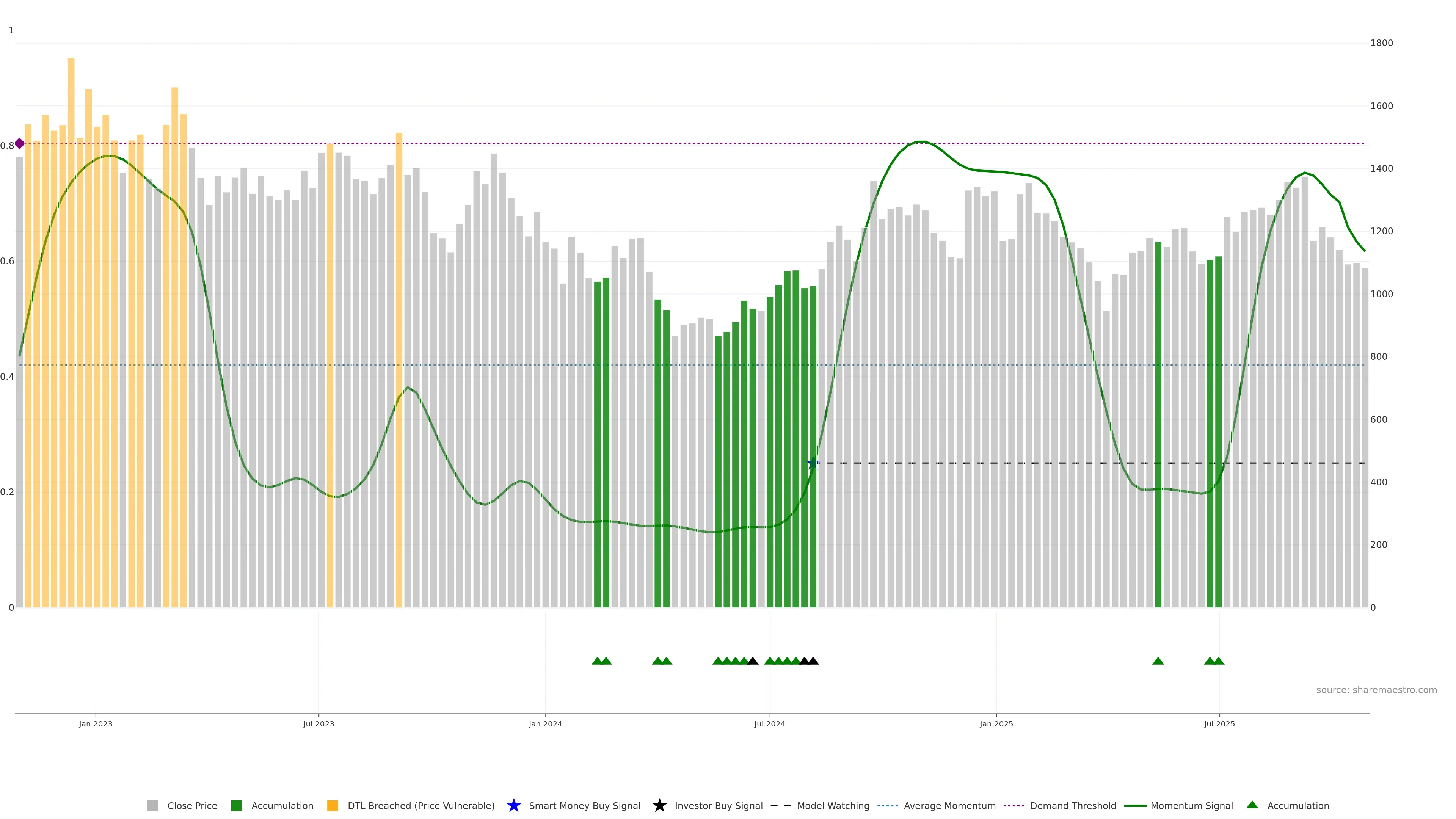This screenshot has height=819, width=1456.
Task: Click the Demand Threshold legend label
Action: (1073, 805)
